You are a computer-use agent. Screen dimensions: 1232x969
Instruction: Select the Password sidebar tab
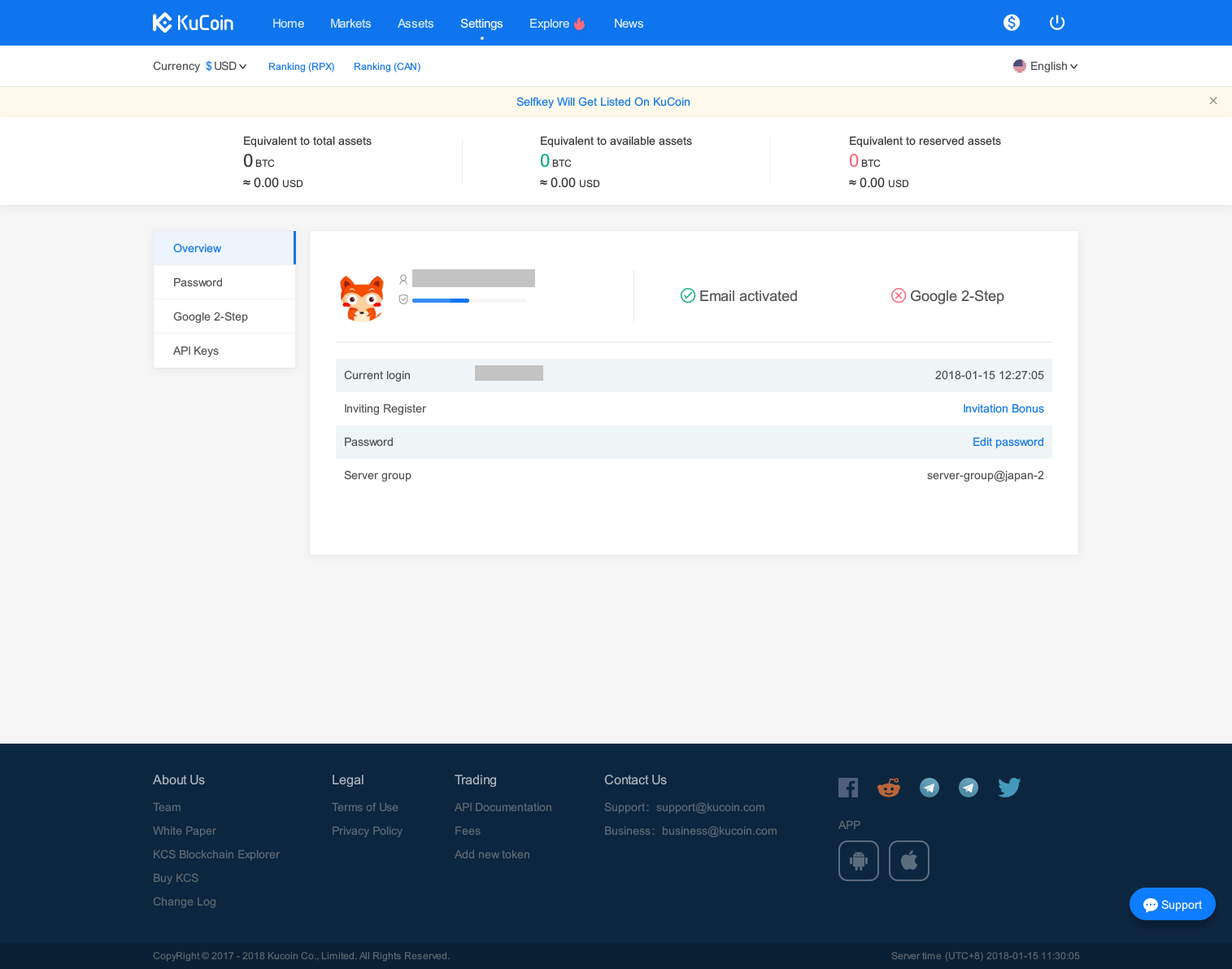224,282
